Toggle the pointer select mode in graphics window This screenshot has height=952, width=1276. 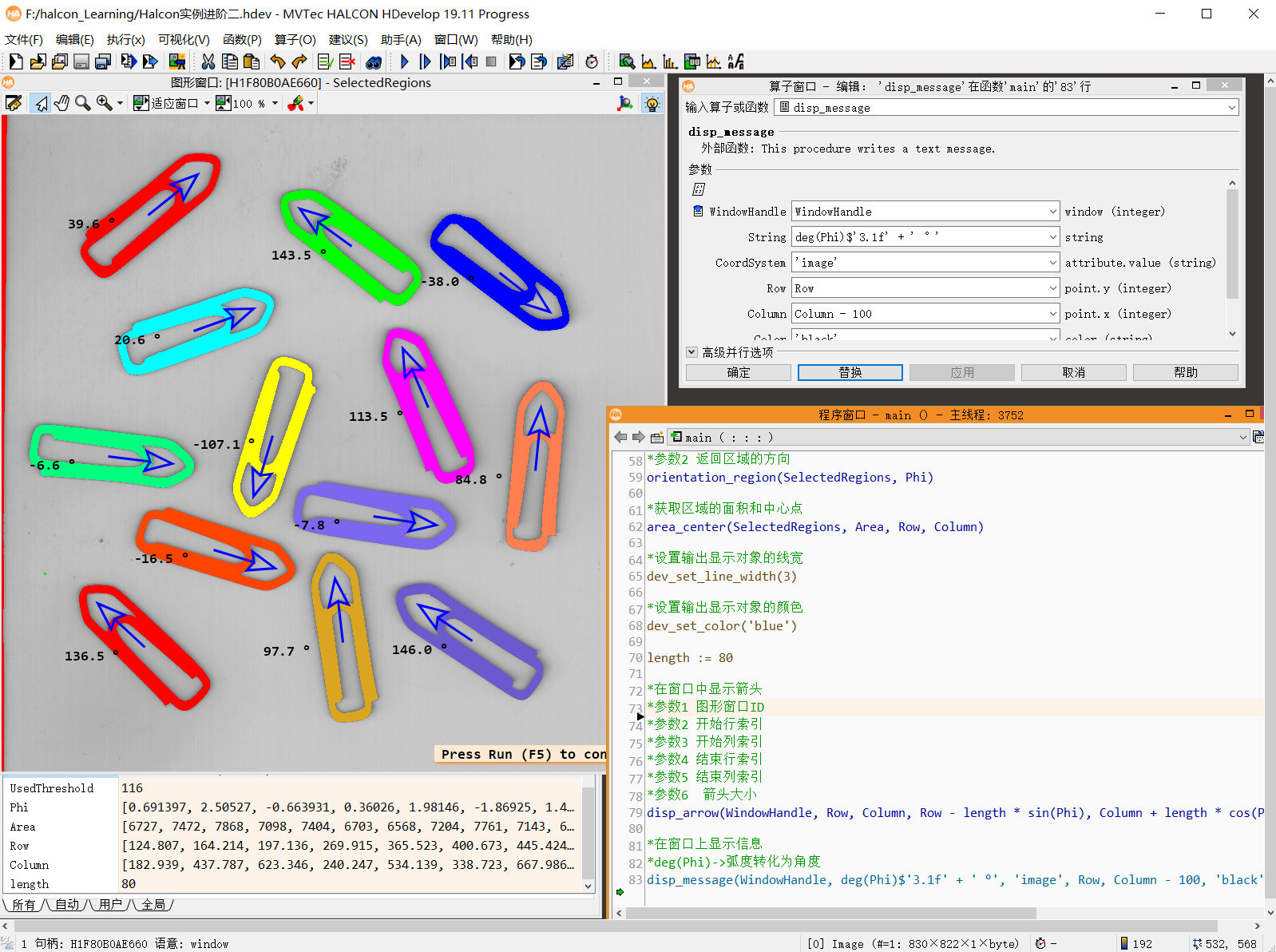pyautogui.click(x=41, y=103)
